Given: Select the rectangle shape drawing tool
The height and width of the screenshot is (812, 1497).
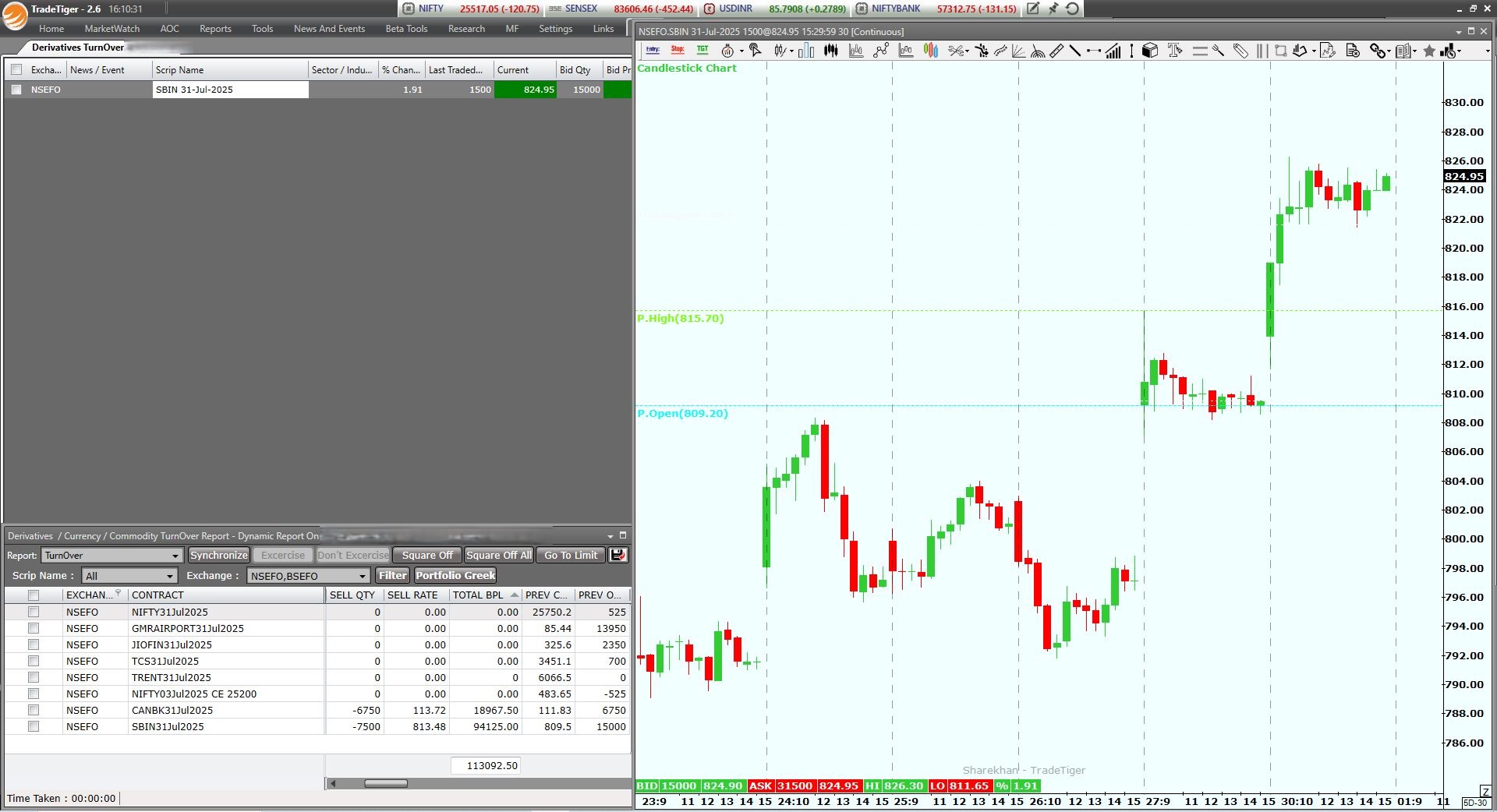Looking at the screenshot, I should coord(1280,51).
